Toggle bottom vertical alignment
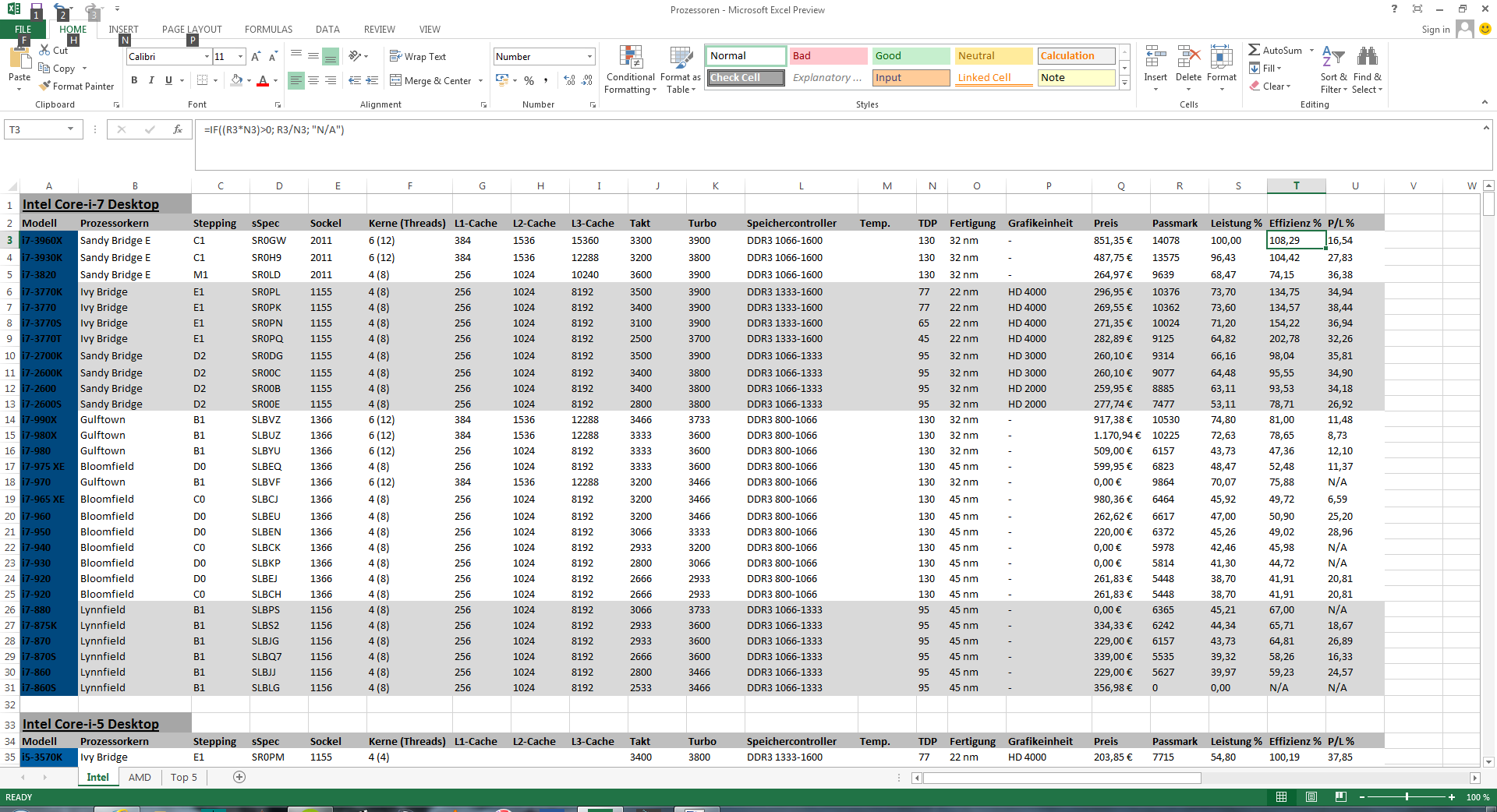The image size is (1497, 812). [331, 56]
